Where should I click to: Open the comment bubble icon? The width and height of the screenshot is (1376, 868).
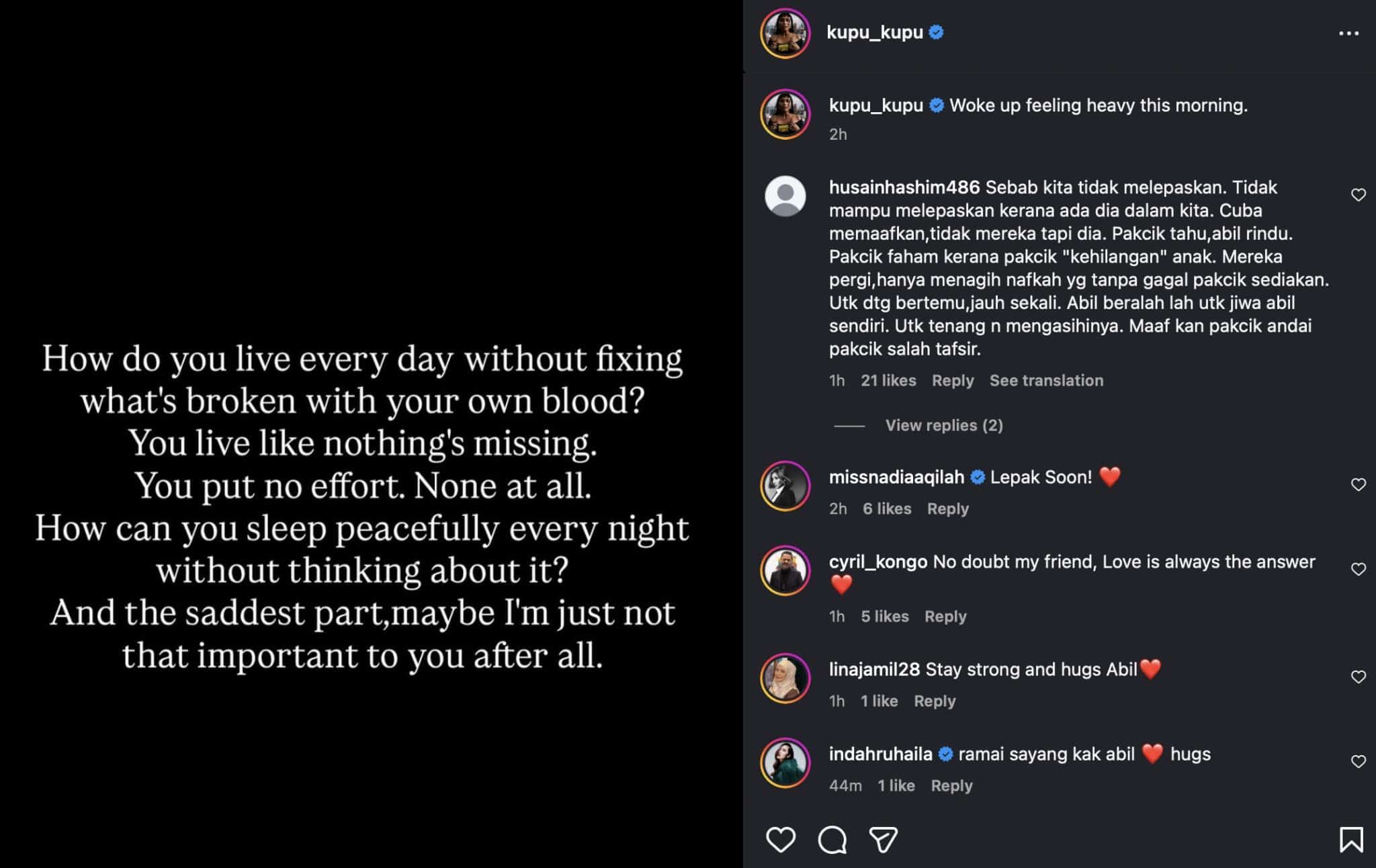(832, 840)
